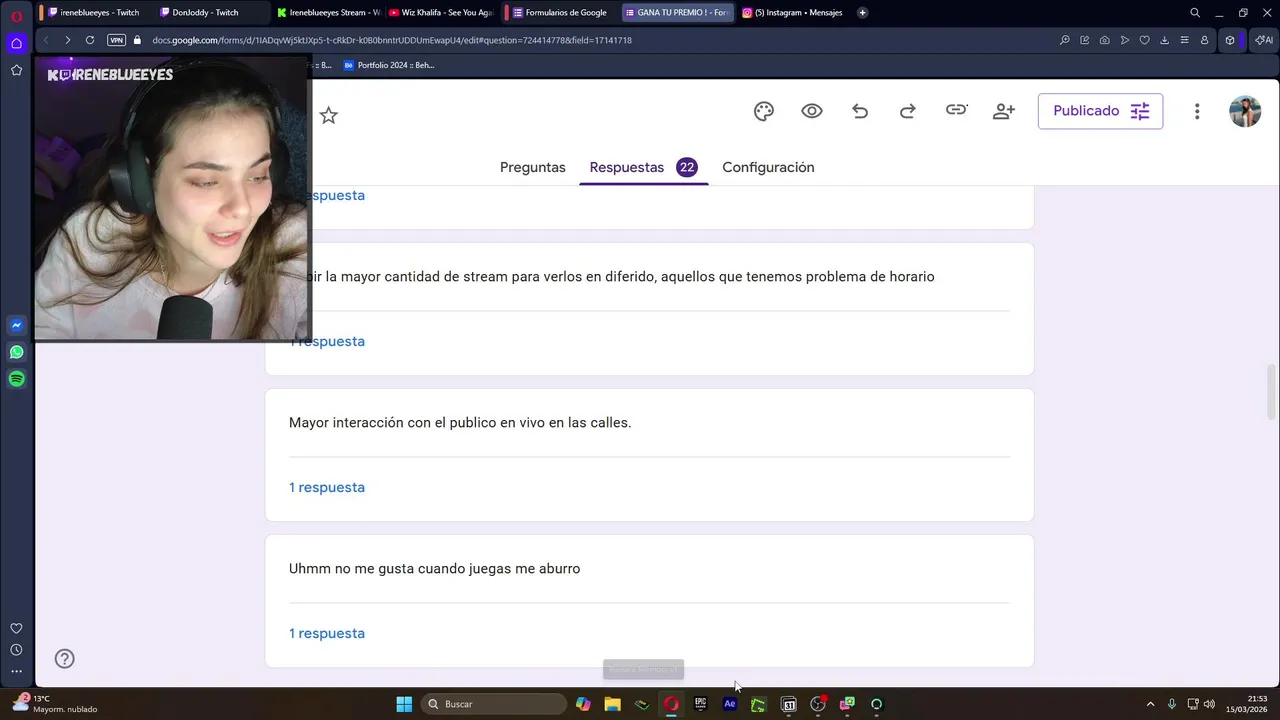Open the snapshot camera icon in address bar
Image resolution: width=1280 pixels, height=720 pixels.
1104,40
